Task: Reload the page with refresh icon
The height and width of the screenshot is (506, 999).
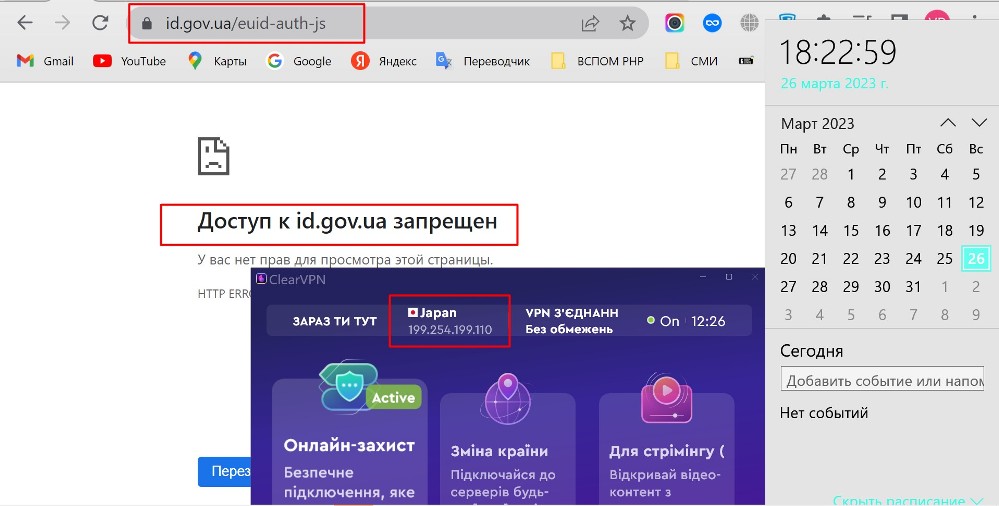Action: (x=100, y=24)
